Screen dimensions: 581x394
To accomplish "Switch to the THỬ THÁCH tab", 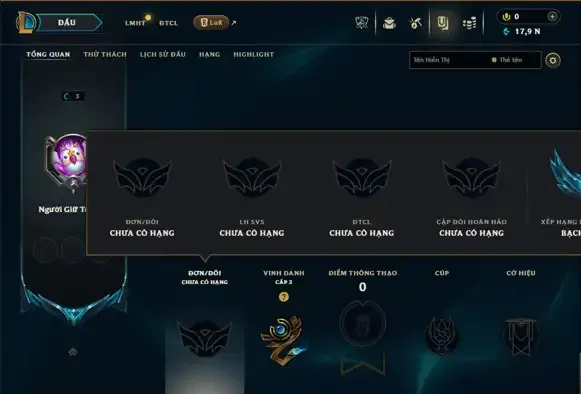I will [x=105, y=54].
